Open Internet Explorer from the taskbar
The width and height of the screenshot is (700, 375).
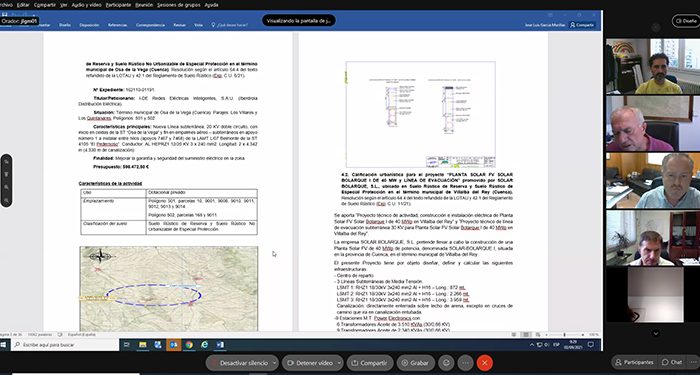204,345
